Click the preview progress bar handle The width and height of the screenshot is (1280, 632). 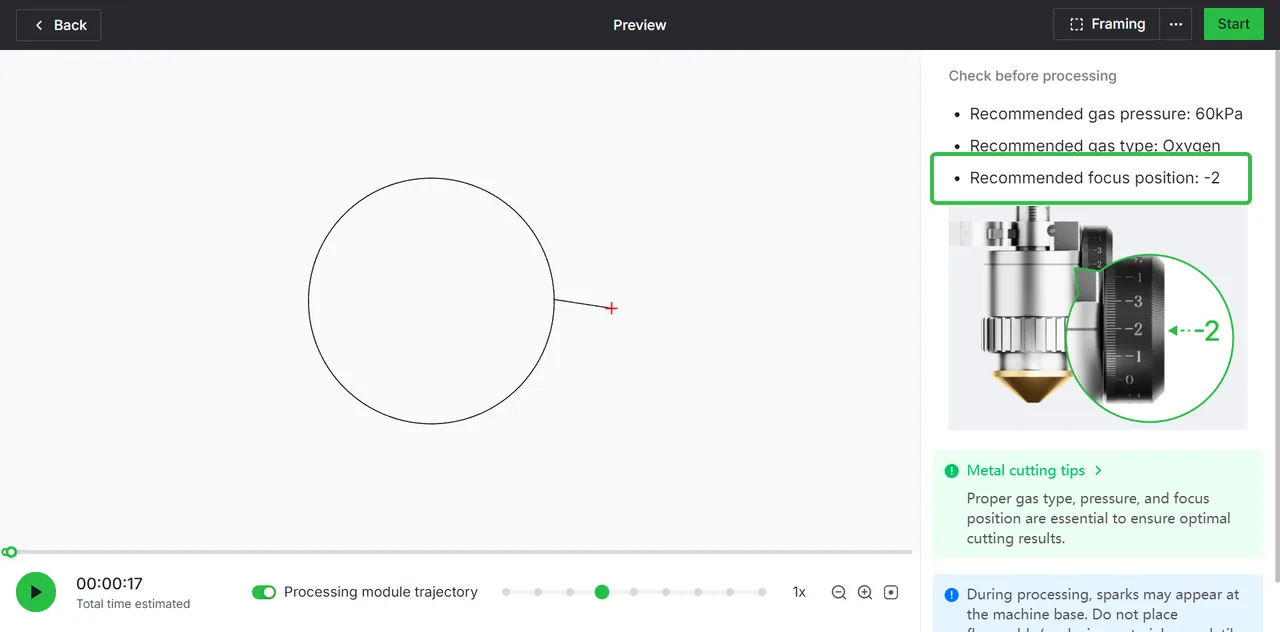point(10,552)
